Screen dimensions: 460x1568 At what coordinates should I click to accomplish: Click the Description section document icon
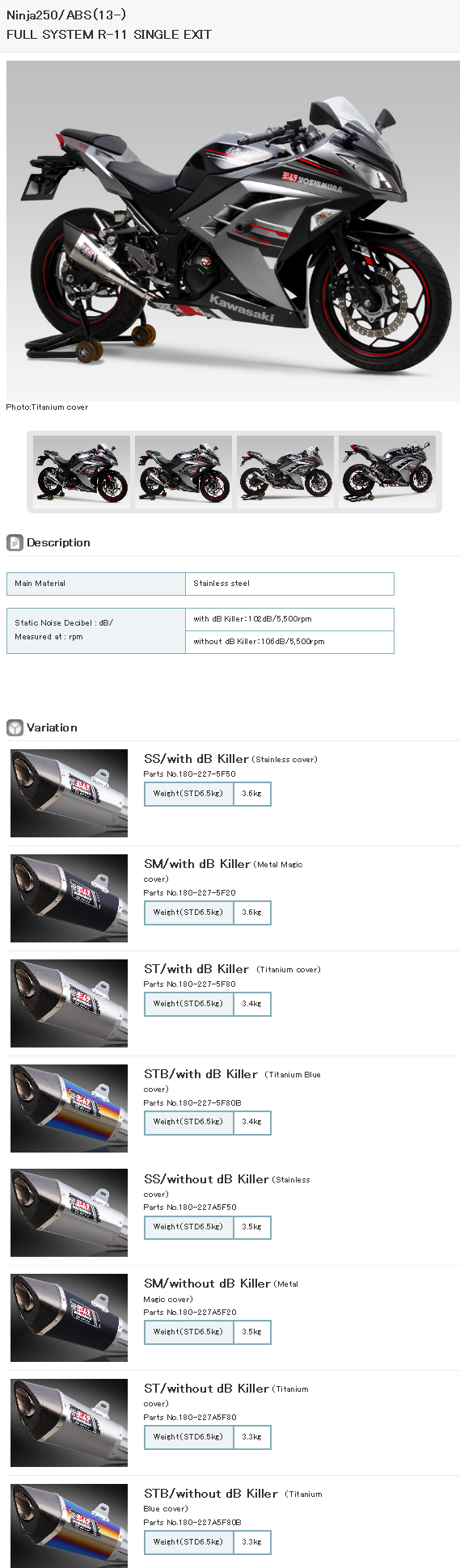coord(15,542)
